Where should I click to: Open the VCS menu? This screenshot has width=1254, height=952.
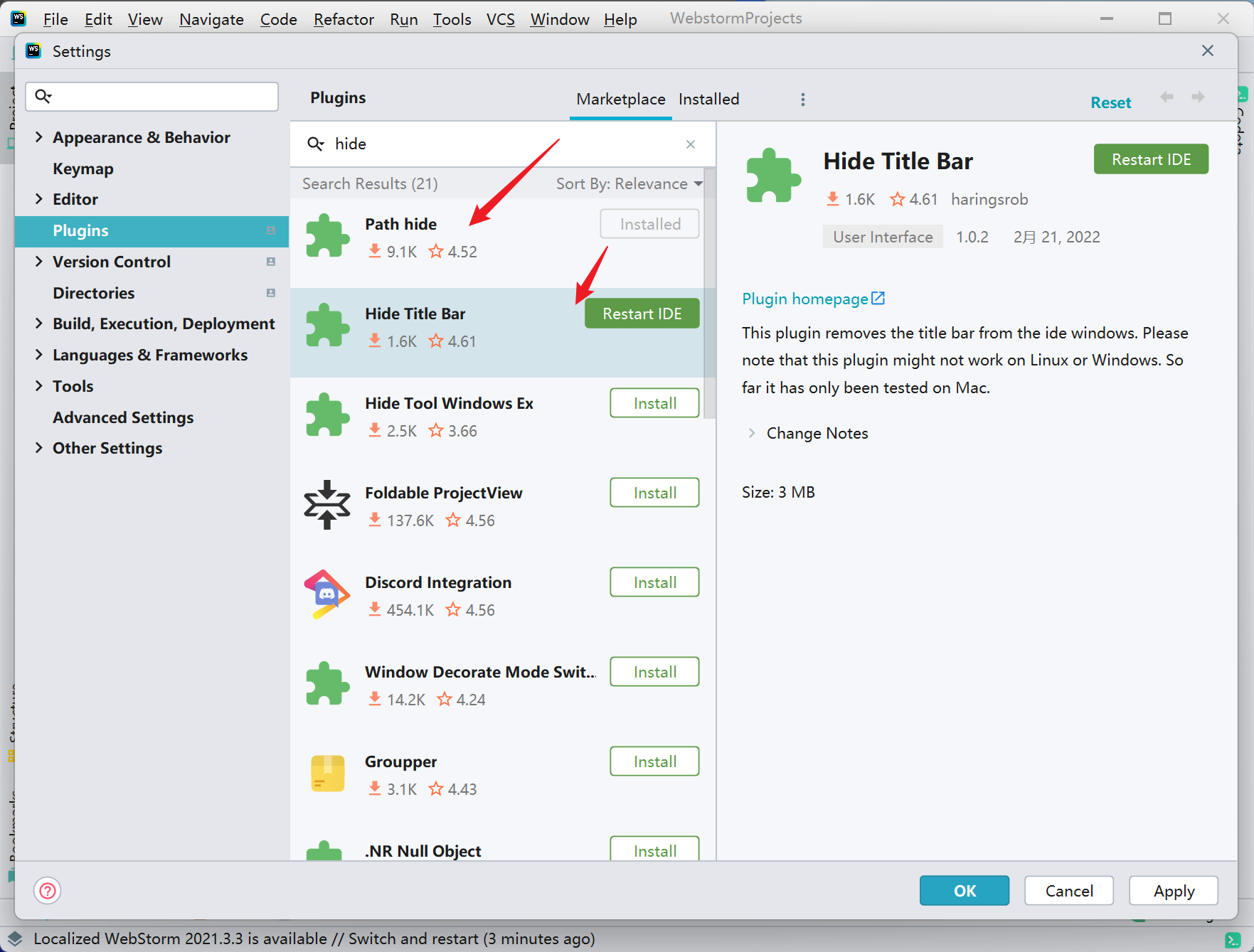(501, 19)
